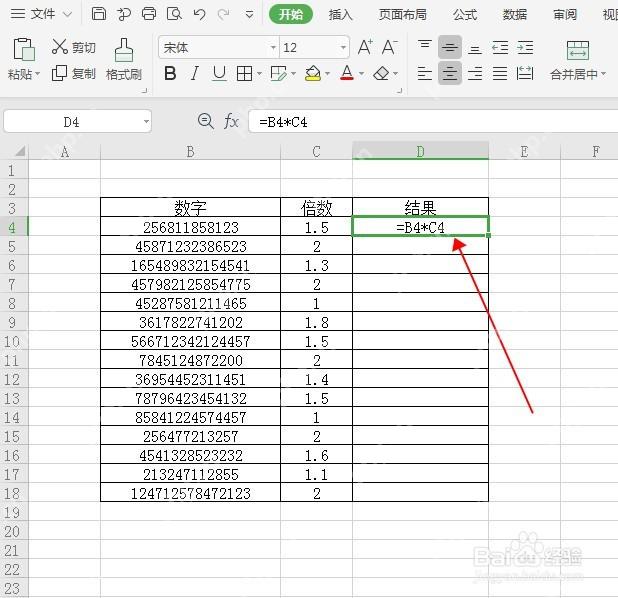Click table style format icon
Screen dimensions: 618x598
click(x=279, y=74)
